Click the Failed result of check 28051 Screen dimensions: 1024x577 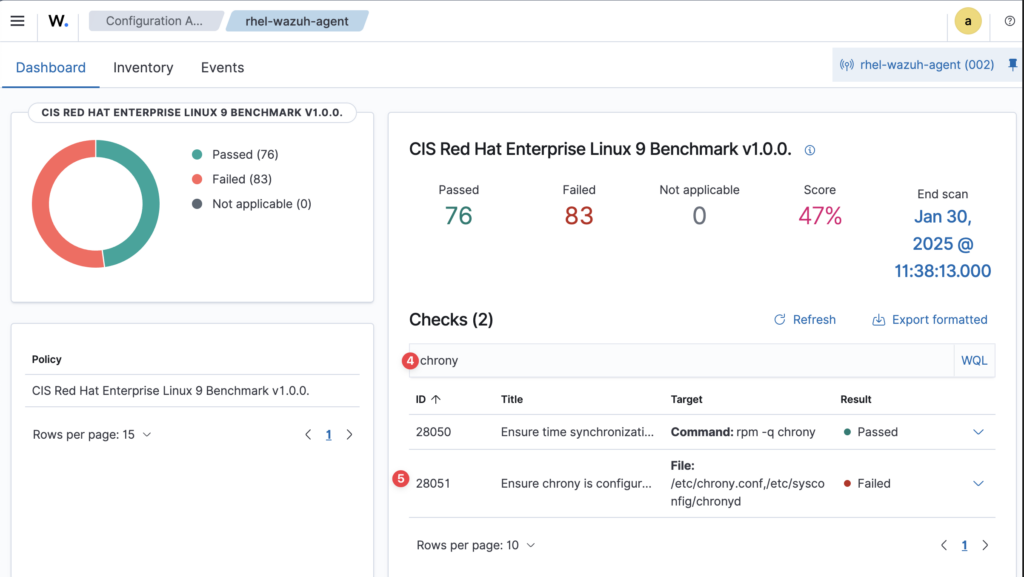tap(867, 484)
